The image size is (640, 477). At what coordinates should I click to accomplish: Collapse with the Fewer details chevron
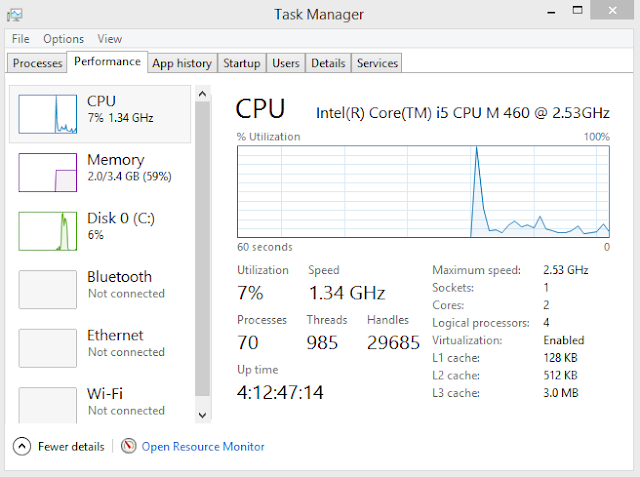tap(22, 446)
